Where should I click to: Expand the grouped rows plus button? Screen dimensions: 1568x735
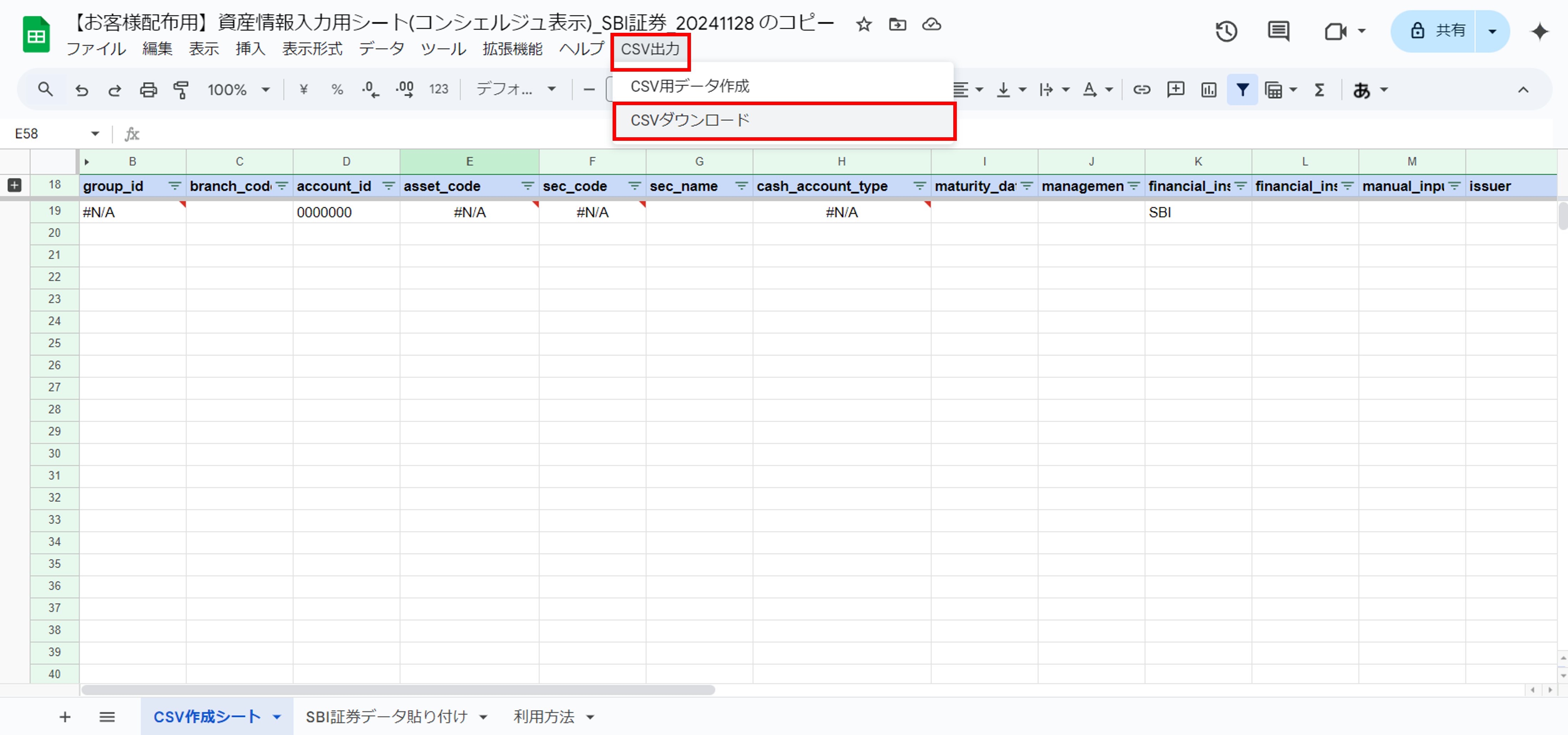click(15, 185)
